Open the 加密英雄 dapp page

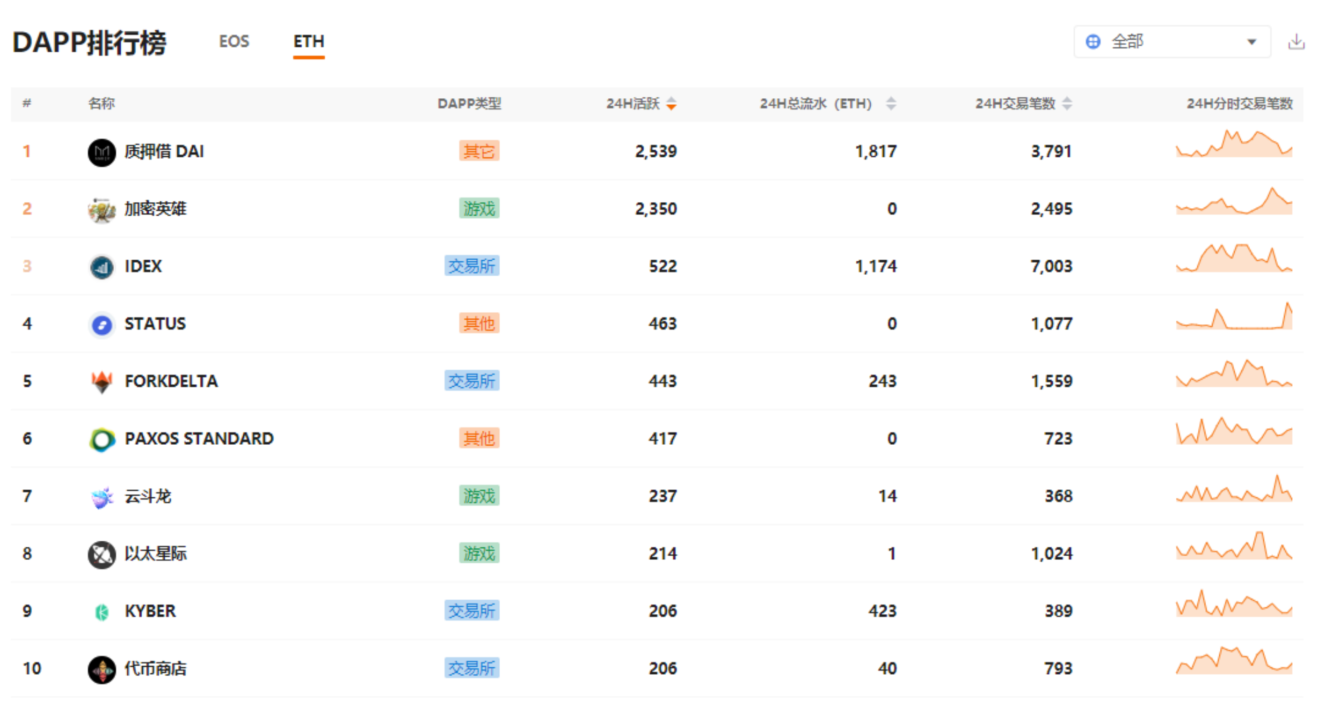[155, 209]
